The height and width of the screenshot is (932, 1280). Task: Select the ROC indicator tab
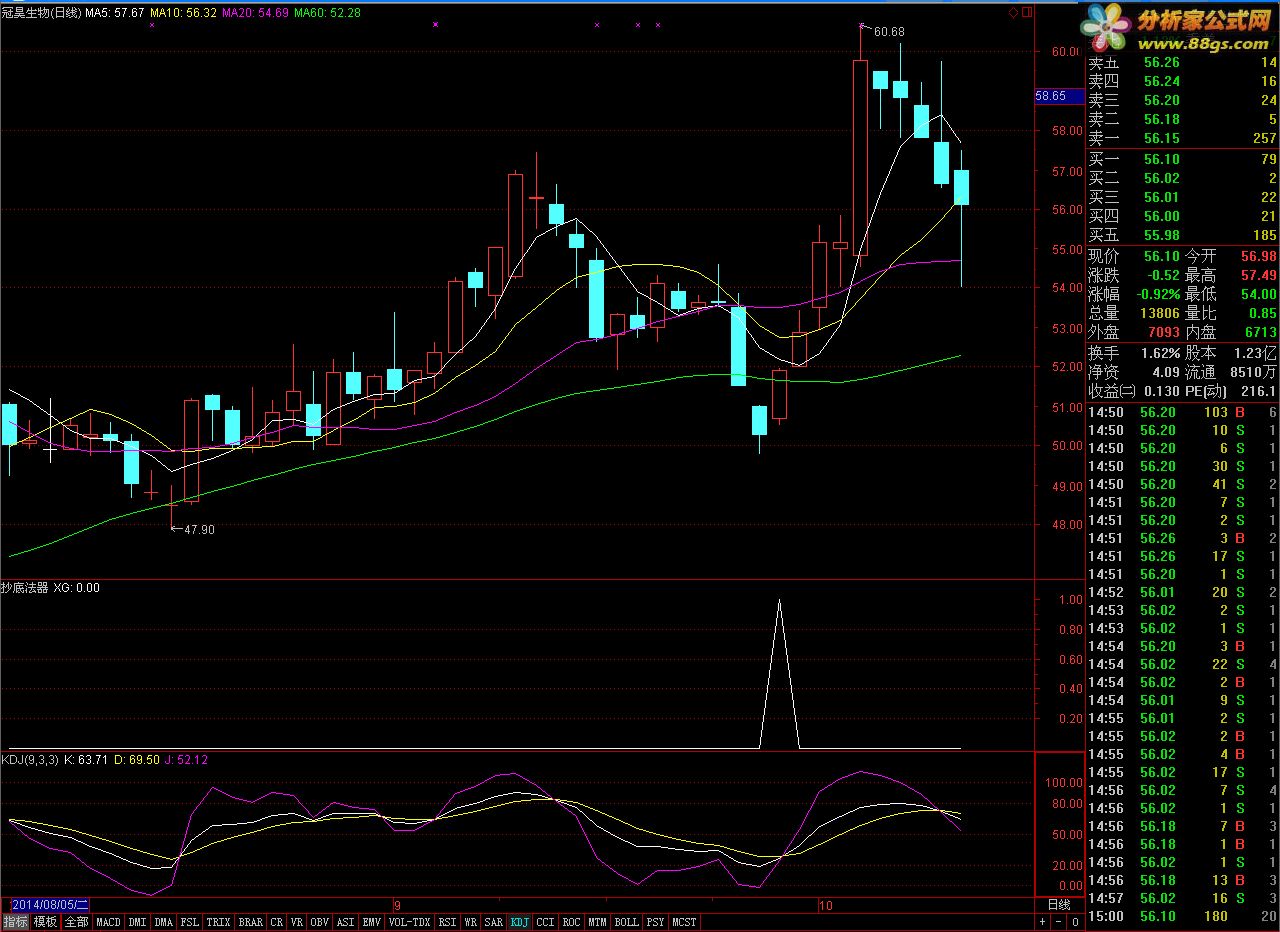[572, 922]
